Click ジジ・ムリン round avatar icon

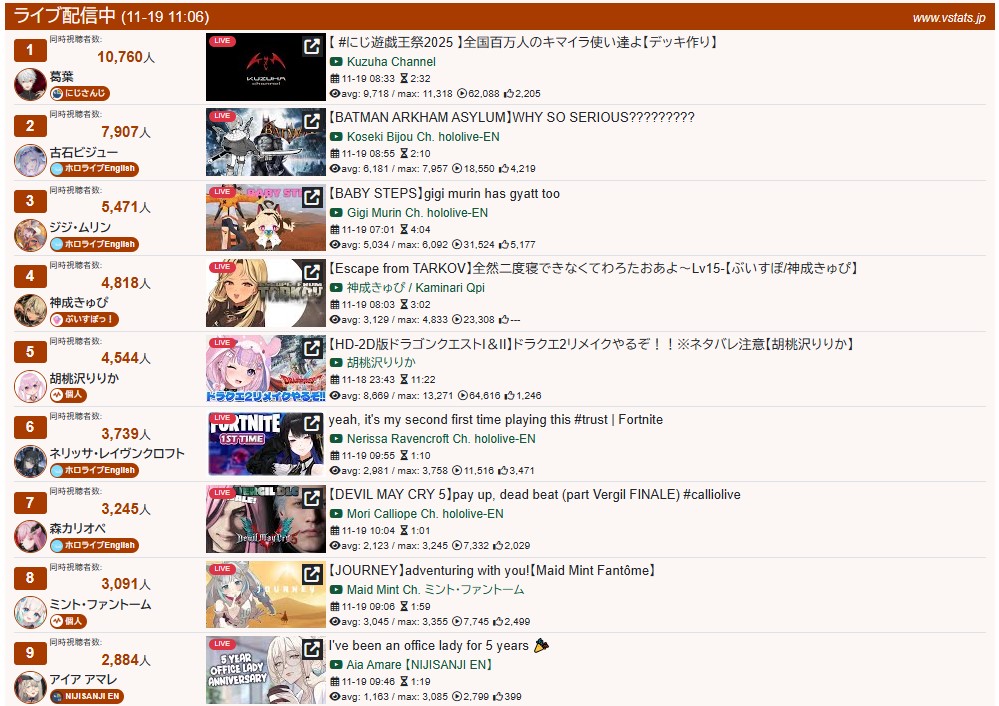point(30,235)
